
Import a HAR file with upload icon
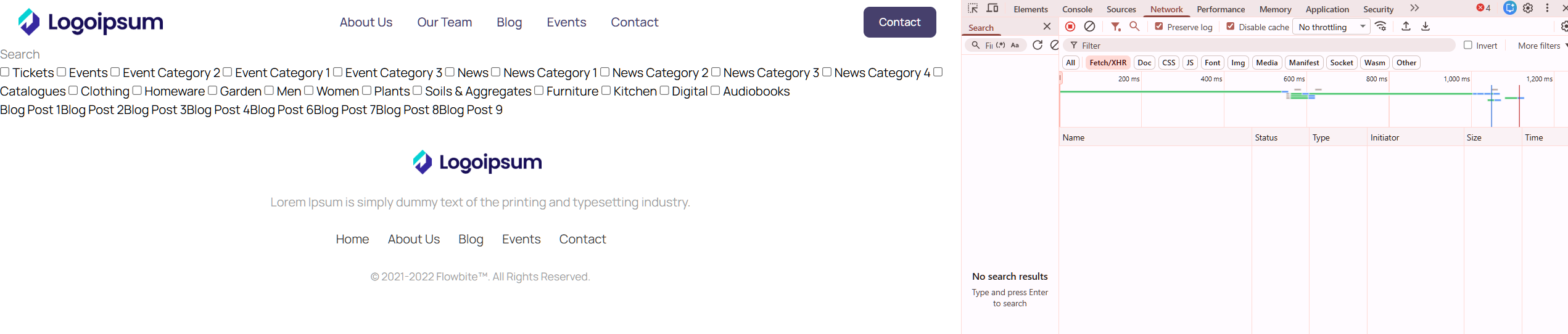click(1406, 26)
